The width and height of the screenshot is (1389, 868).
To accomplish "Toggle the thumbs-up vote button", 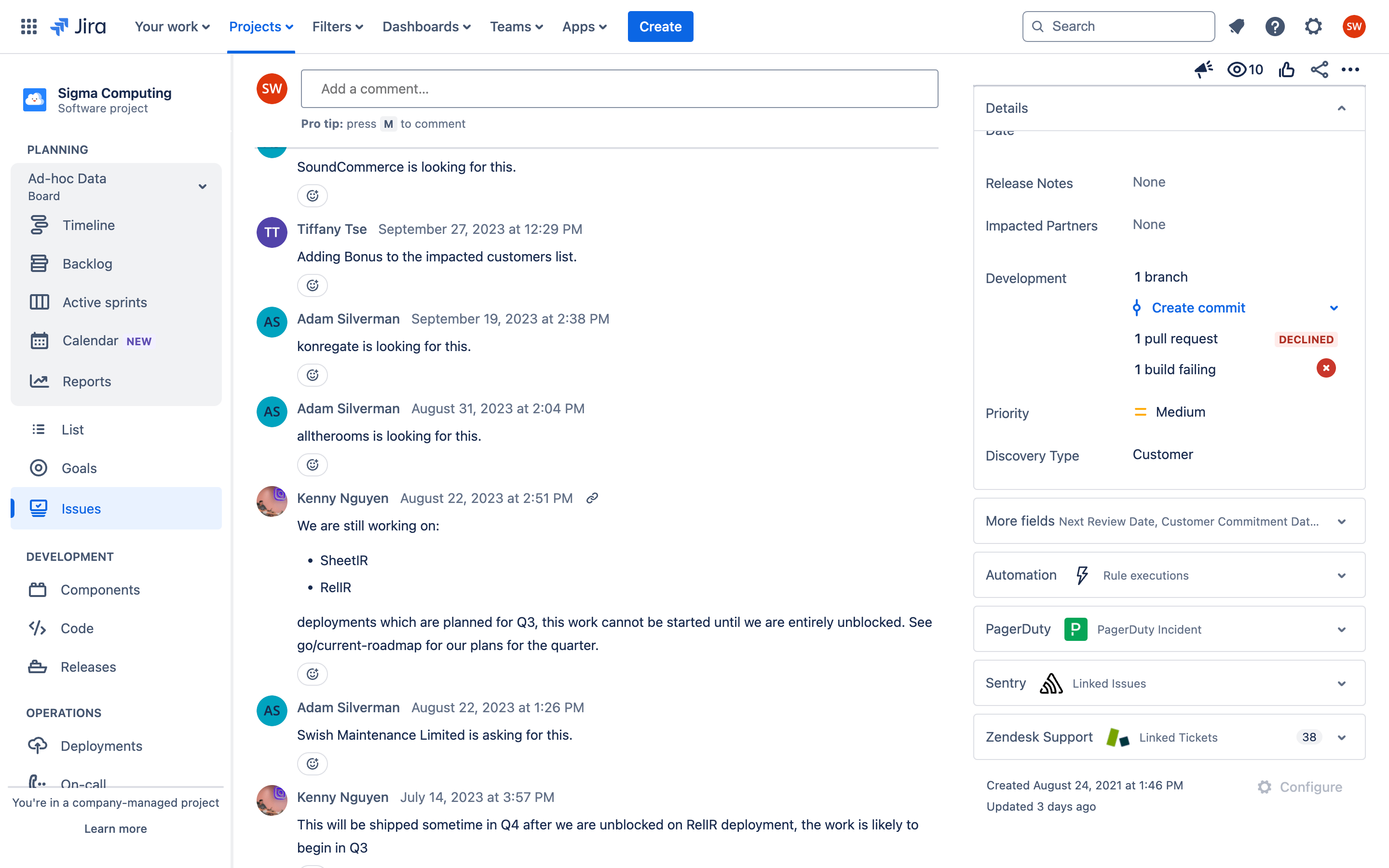I will pyautogui.click(x=1286, y=69).
